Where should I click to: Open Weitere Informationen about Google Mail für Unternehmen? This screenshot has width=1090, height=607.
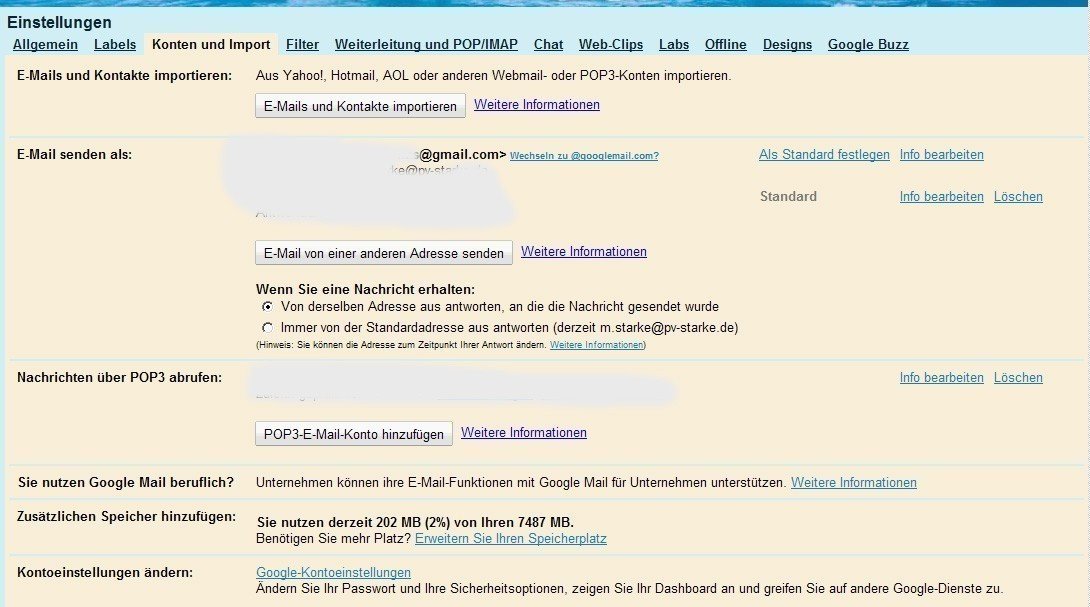coord(854,483)
